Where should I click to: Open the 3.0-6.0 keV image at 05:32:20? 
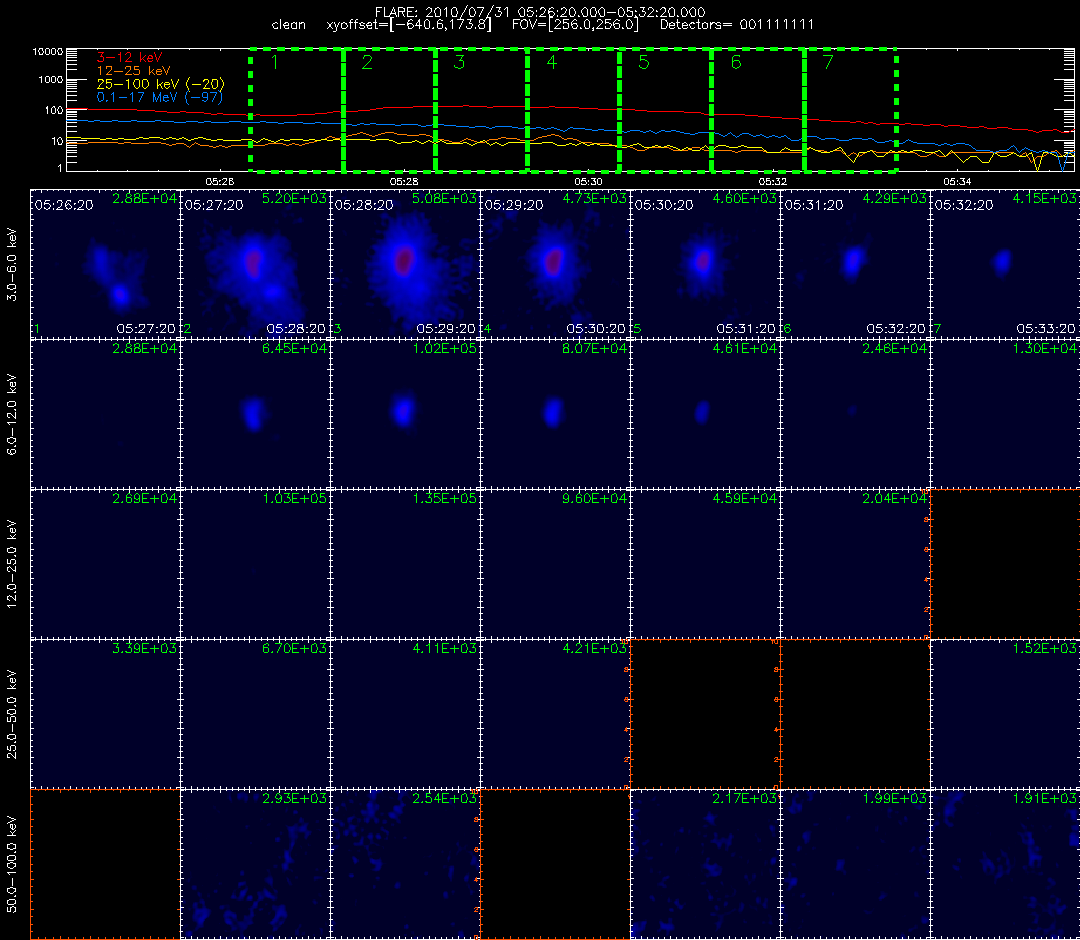pyautogui.click(x=1006, y=264)
